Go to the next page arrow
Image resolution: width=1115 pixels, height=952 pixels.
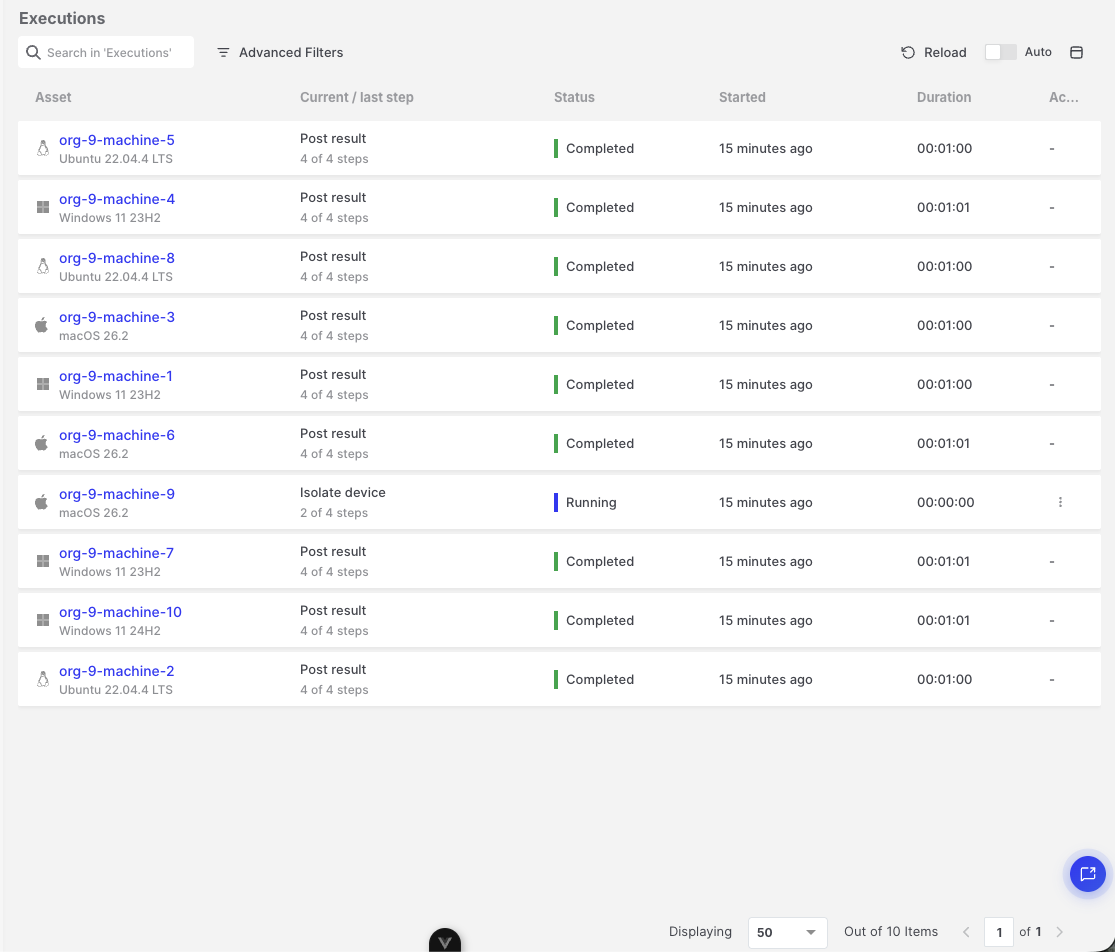tap(1060, 932)
